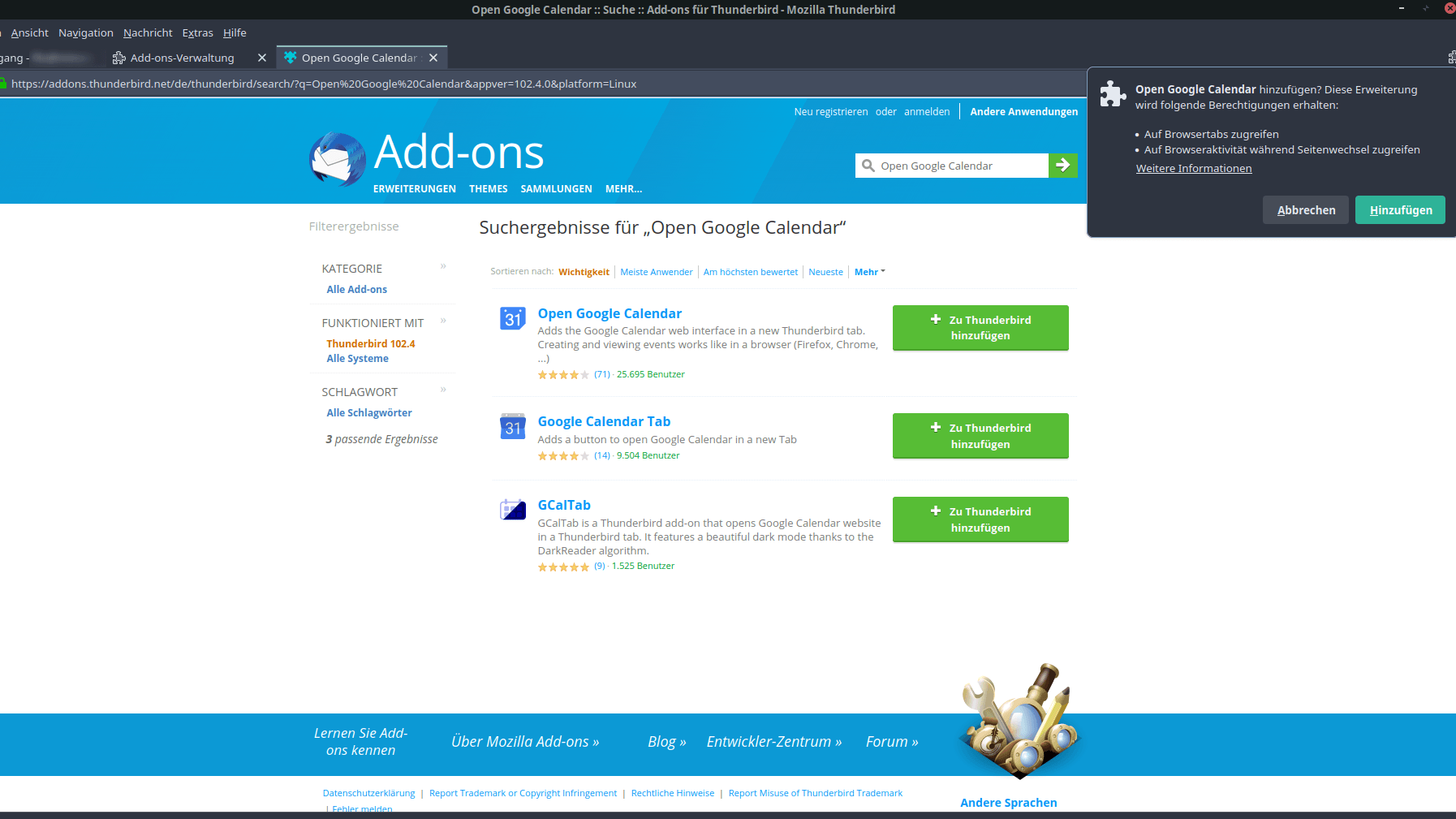Select Alle Schlagwörter filter

tap(369, 413)
